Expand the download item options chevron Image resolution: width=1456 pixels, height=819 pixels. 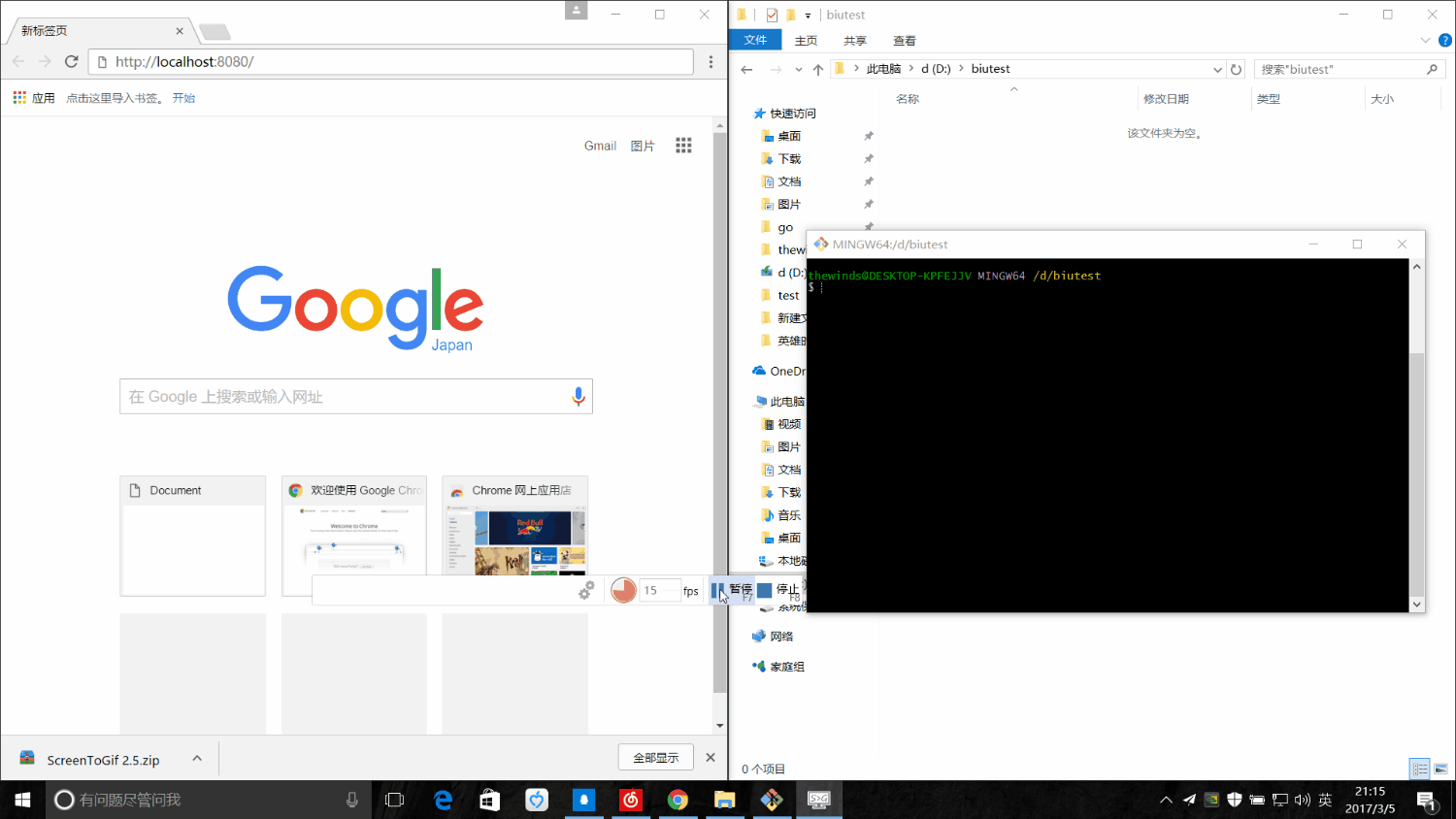tap(197, 759)
